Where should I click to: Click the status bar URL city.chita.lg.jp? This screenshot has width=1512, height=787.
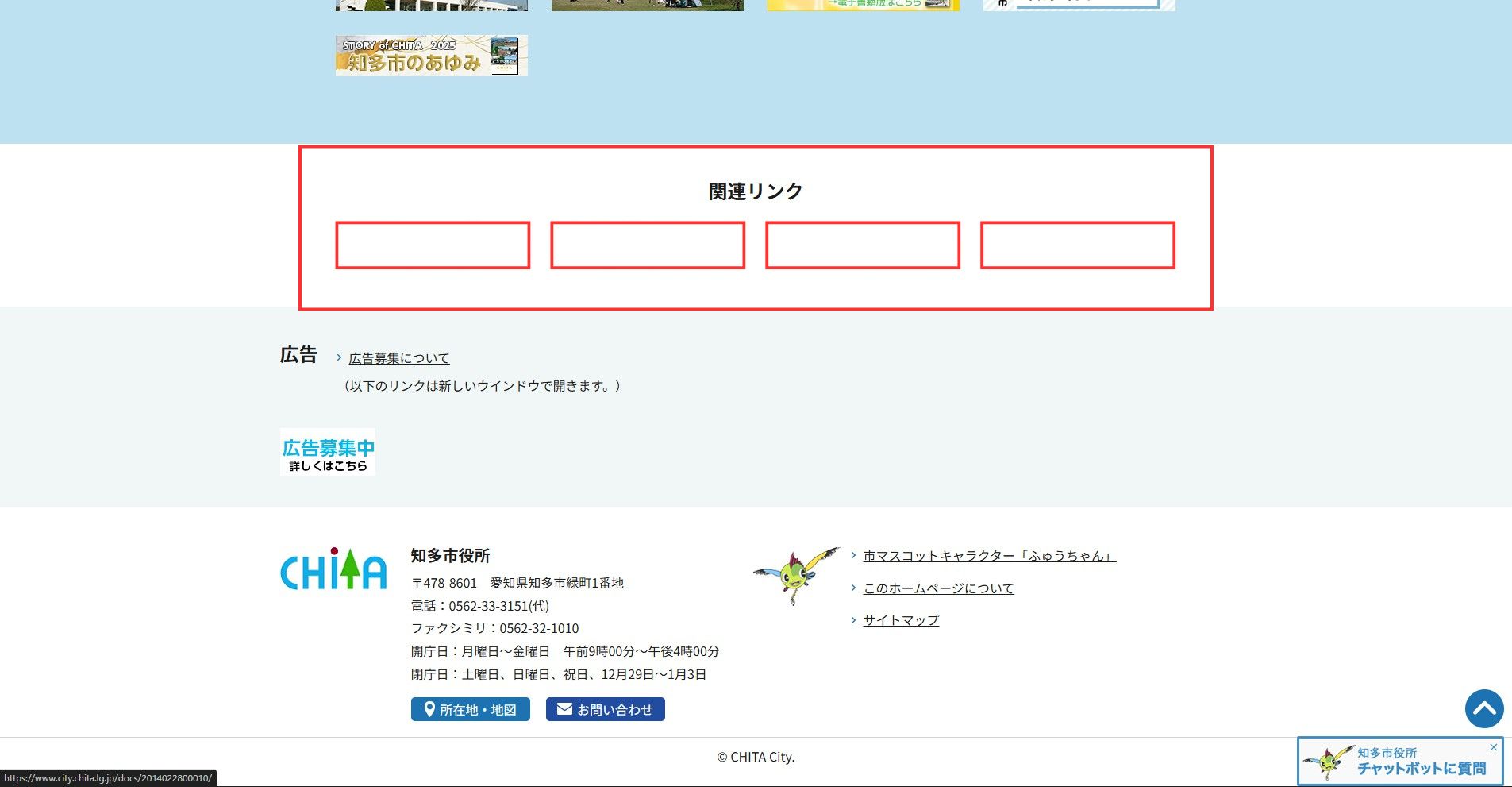pos(108,778)
